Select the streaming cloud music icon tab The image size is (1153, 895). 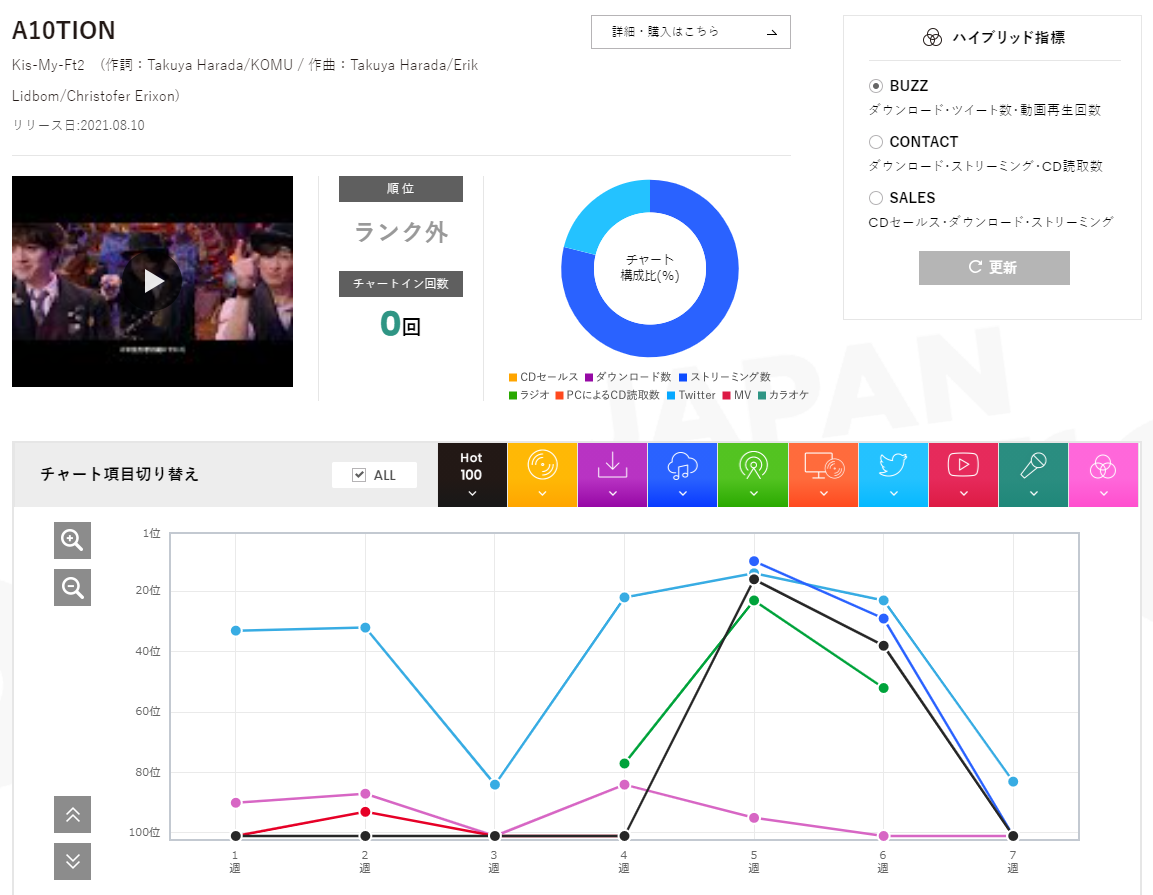coord(682,474)
